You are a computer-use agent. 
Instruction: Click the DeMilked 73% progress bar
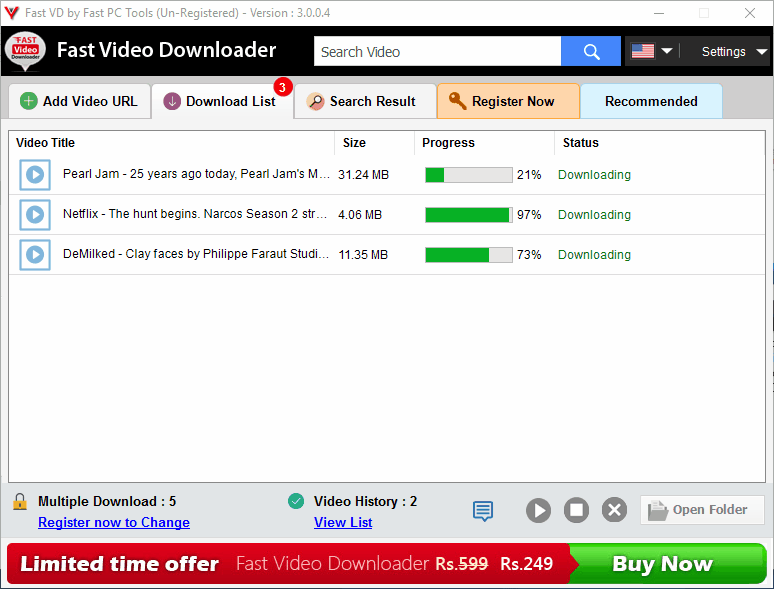(x=468, y=255)
